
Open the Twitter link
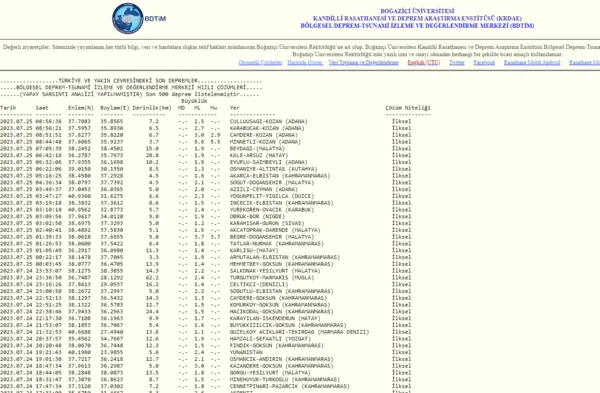coord(457,62)
